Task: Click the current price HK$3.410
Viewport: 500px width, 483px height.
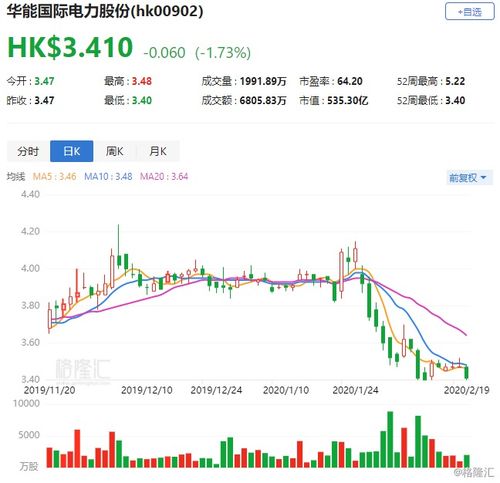Action: [x=70, y=47]
